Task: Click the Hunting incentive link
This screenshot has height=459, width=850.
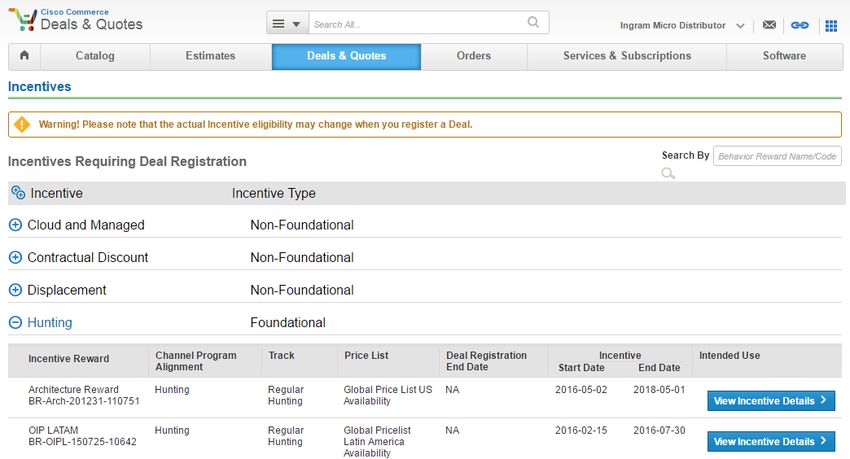Action: (49, 322)
